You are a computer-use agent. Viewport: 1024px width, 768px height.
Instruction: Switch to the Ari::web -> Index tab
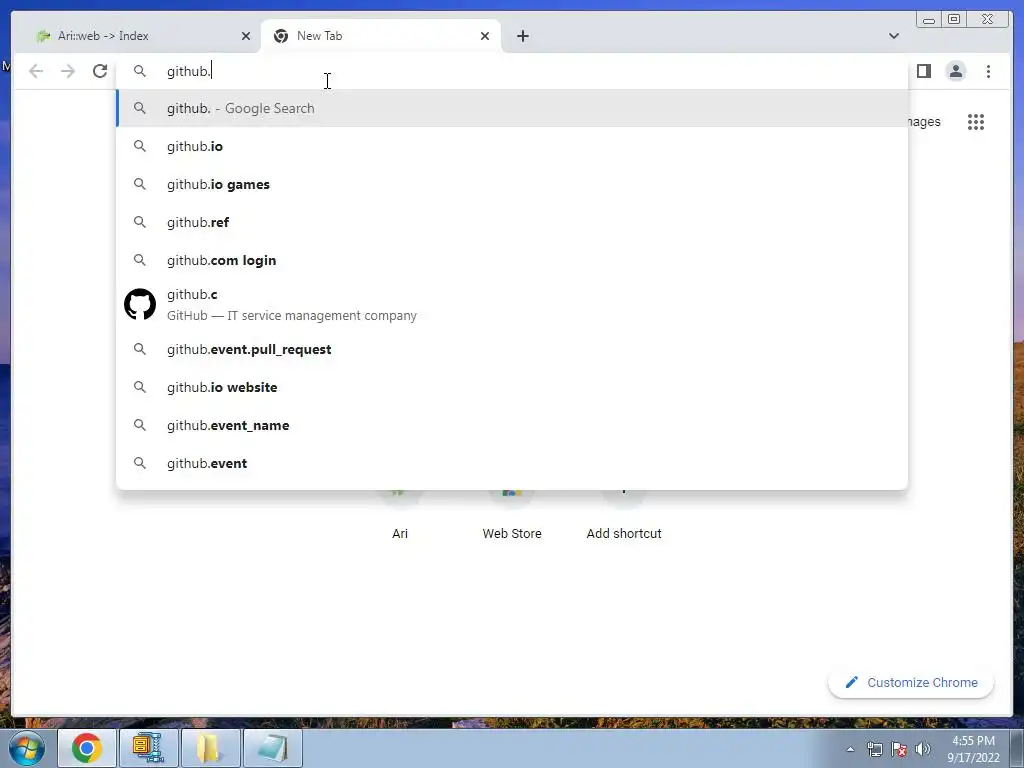pyautogui.click(x=140, y=36)
